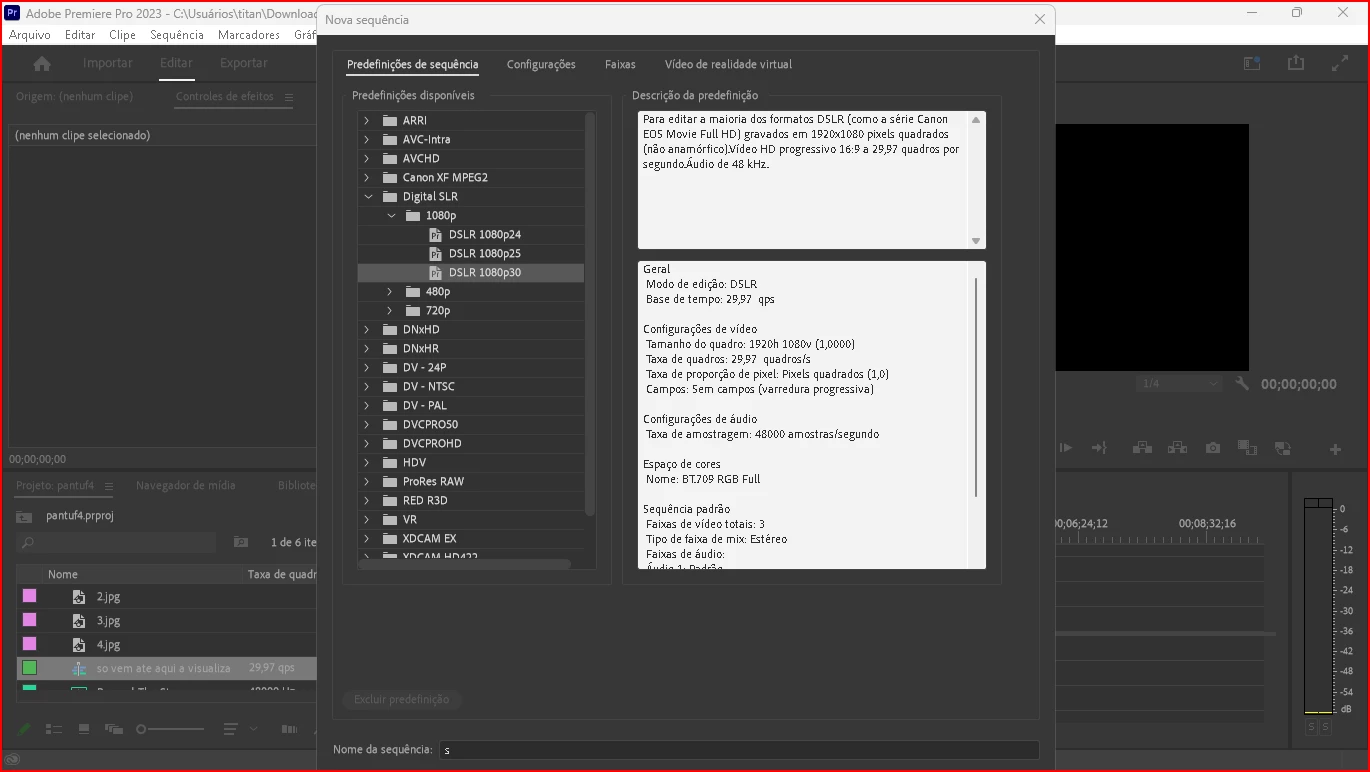Switch Project panel to Freeform View
The width and height of the screenshot is (1370, 772).
114,729
